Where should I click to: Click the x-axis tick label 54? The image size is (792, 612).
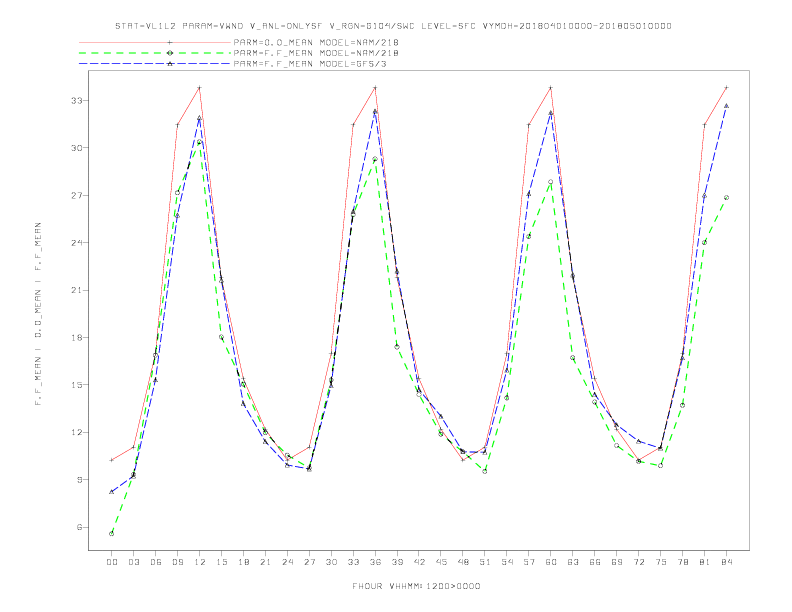(507, 562)
